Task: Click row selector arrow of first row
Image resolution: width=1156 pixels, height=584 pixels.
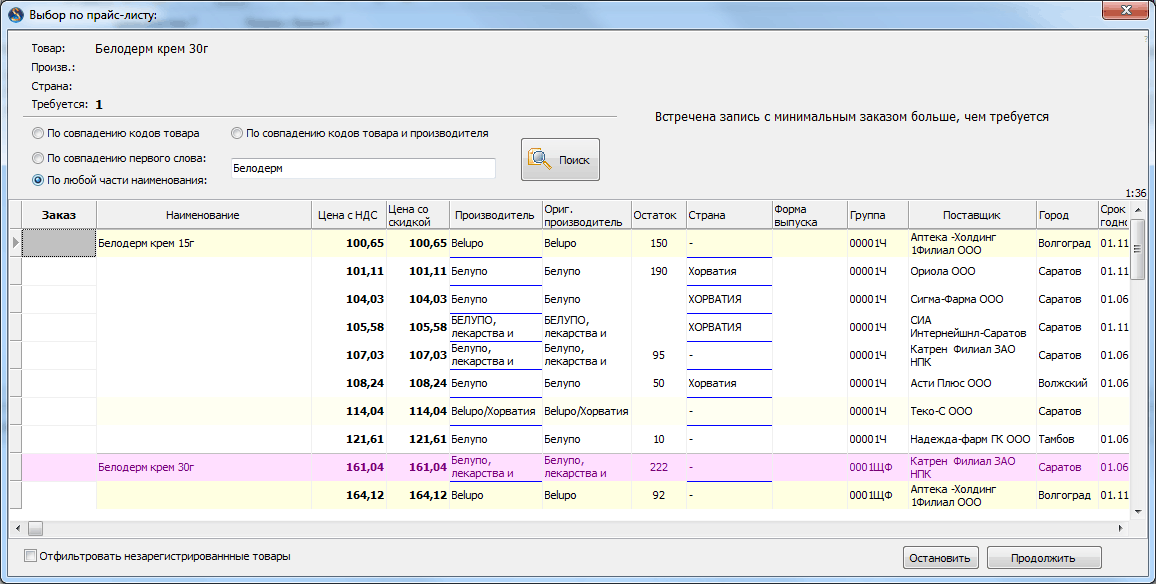Action: coord(15,243)
